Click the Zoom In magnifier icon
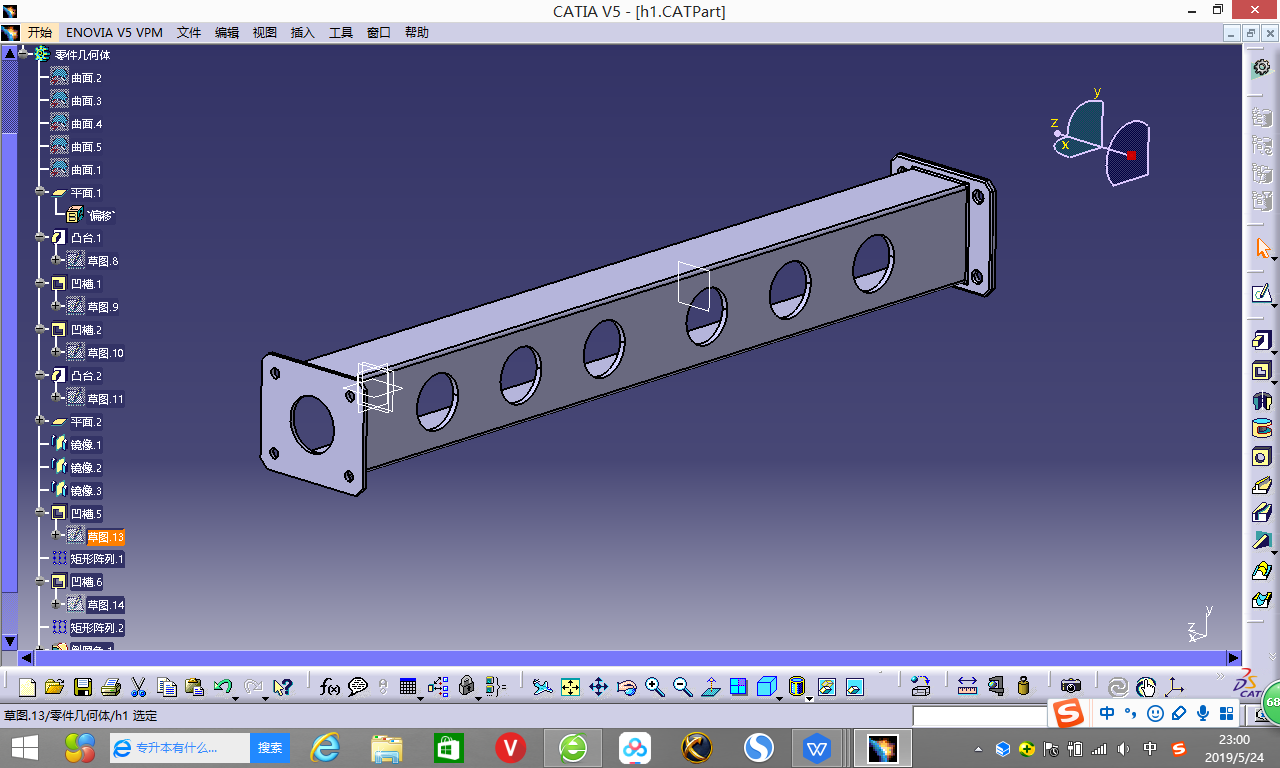The image size is (1280, 768). click(654, 687)
